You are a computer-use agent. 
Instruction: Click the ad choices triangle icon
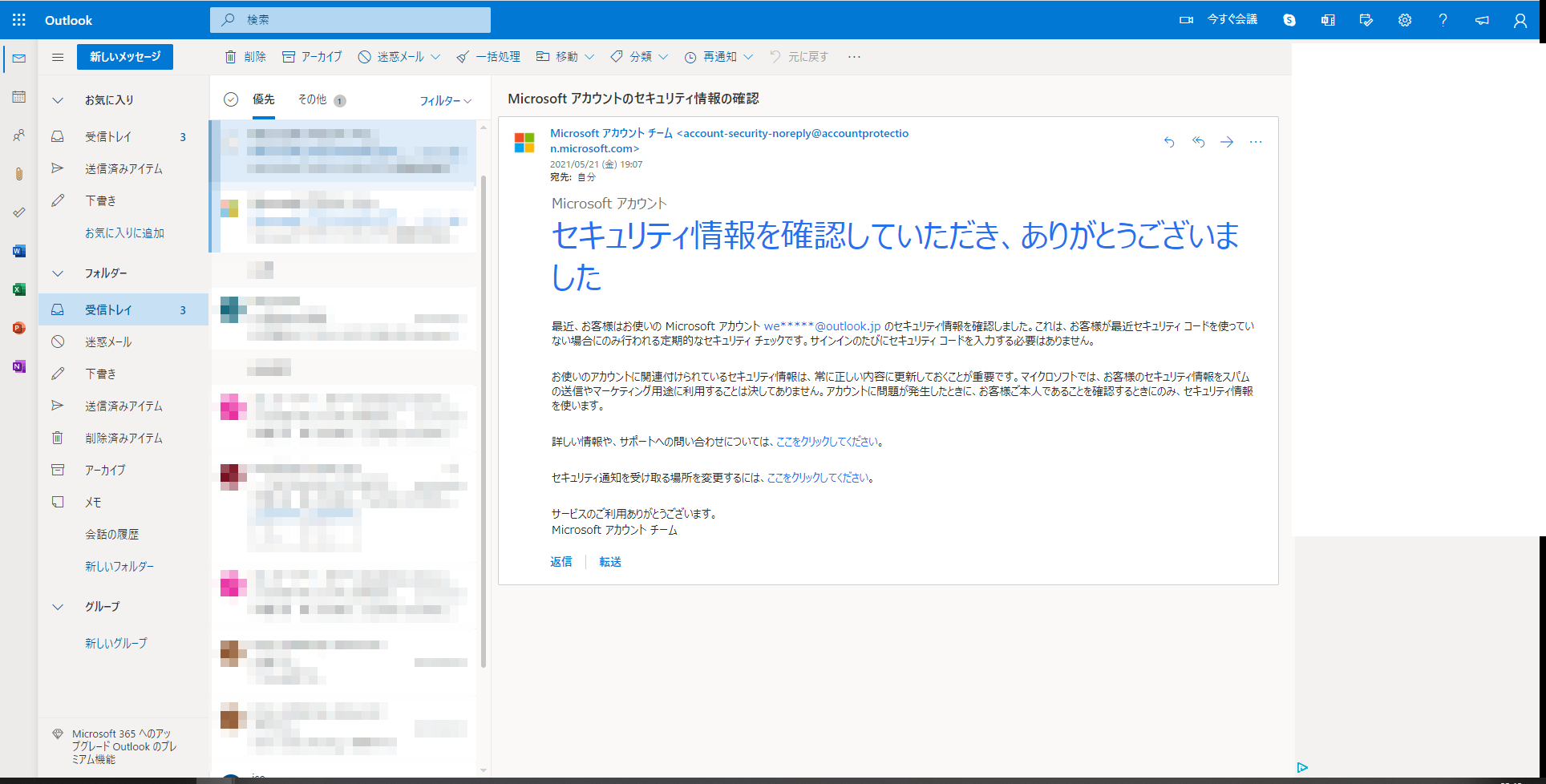(x=1302, y=767)
